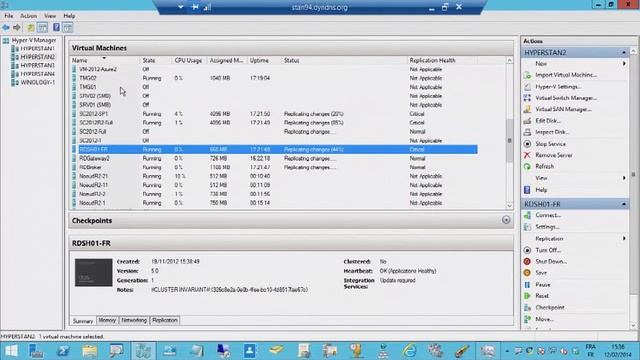Click the Edit Disk action icon
Screen dimensions: 640x360
click(x=527, y=121)
